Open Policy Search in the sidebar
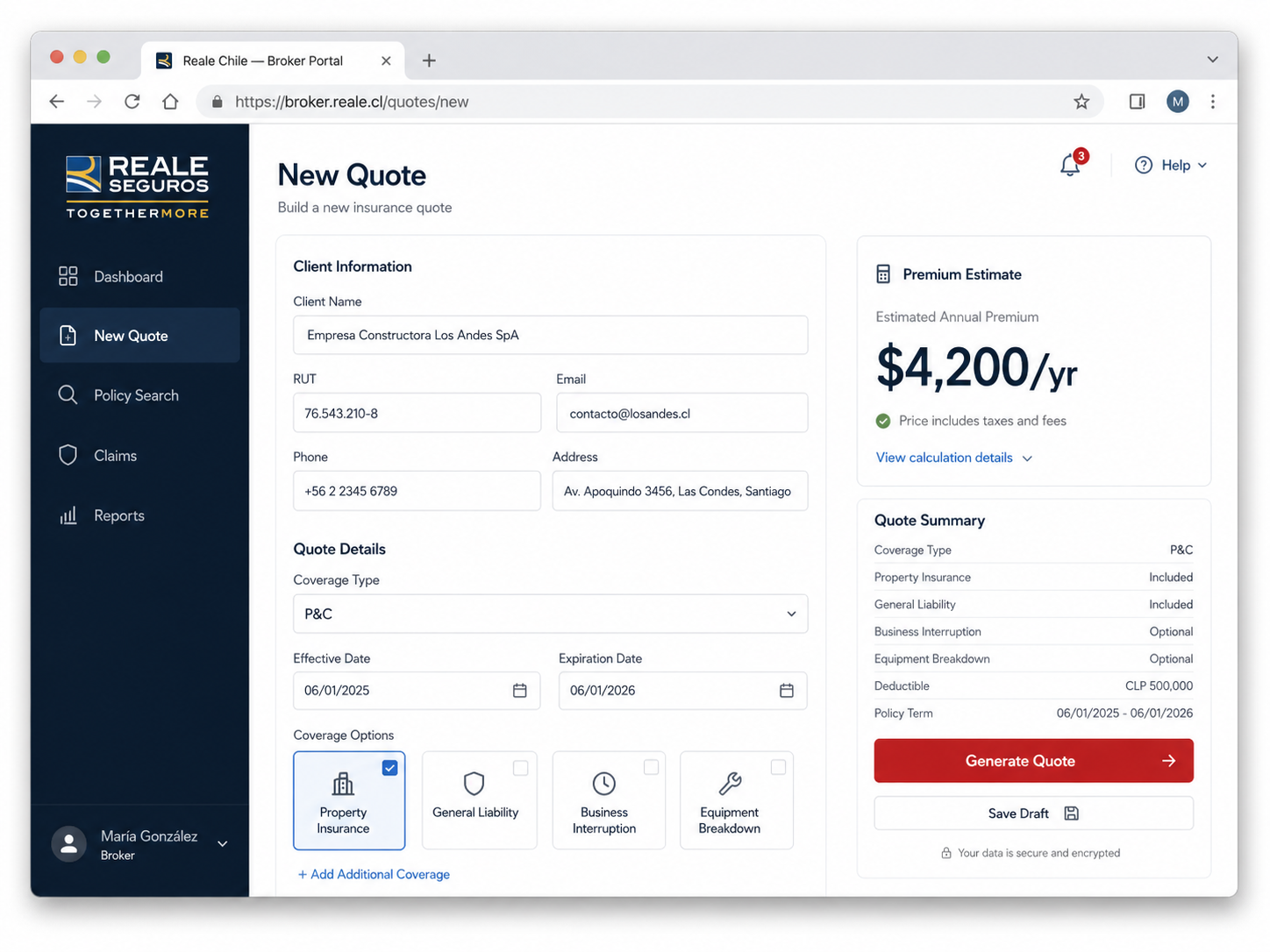This screenshot has width=1270, height=952. (139, 395)
